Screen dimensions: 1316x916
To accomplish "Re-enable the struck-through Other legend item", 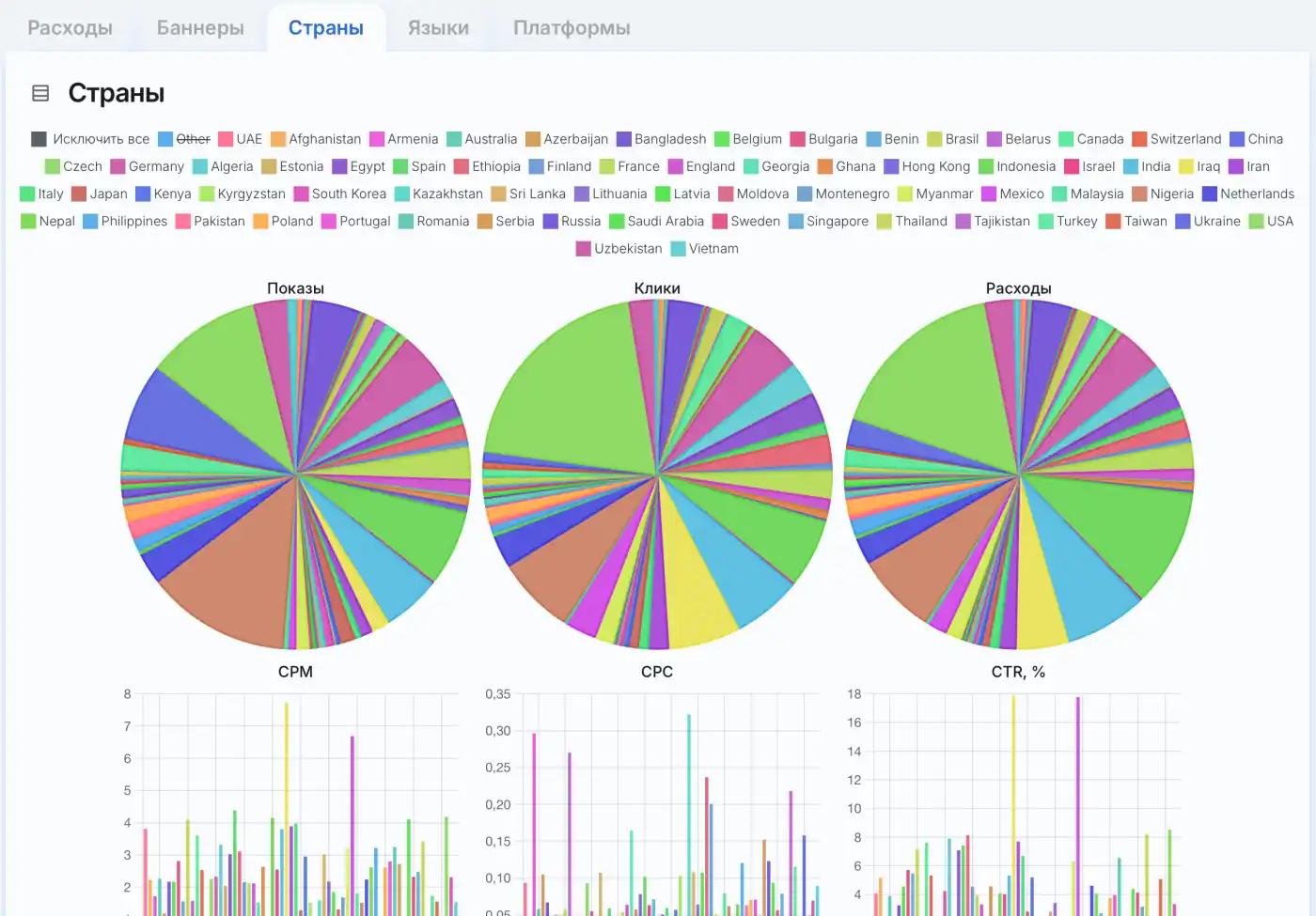I will coord(184,139).
